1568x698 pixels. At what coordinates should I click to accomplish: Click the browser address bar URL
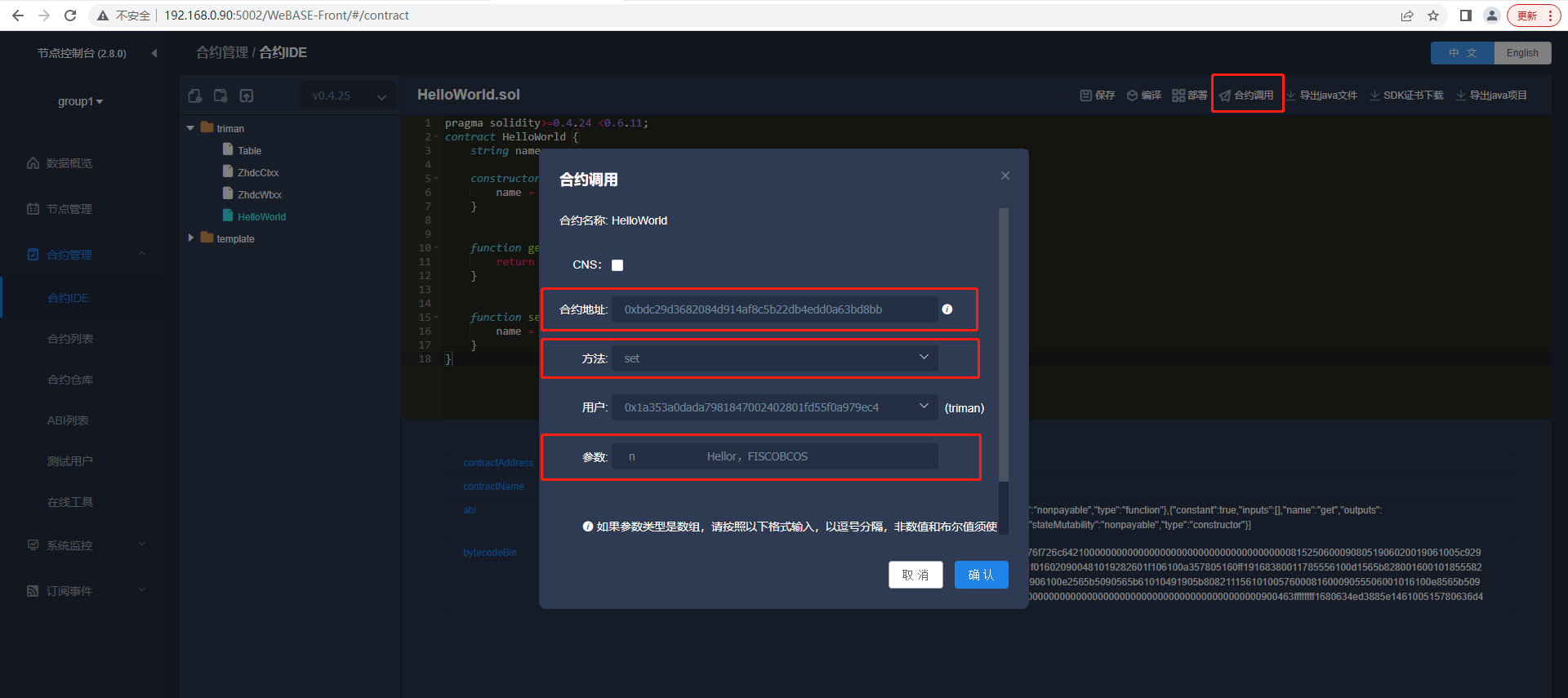pos(287,16)
